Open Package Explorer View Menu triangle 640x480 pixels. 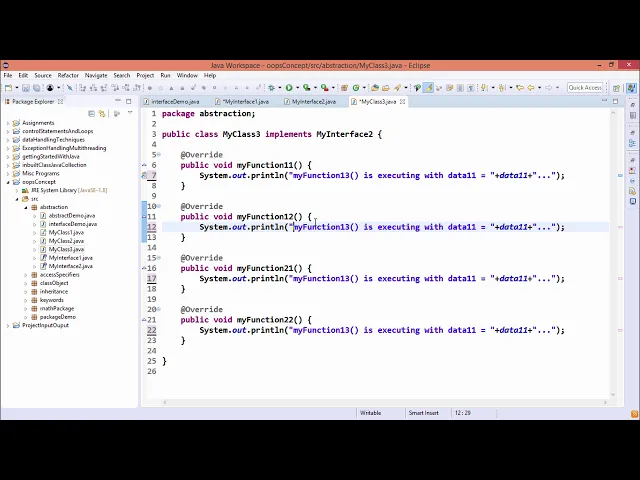pos(130,113)
